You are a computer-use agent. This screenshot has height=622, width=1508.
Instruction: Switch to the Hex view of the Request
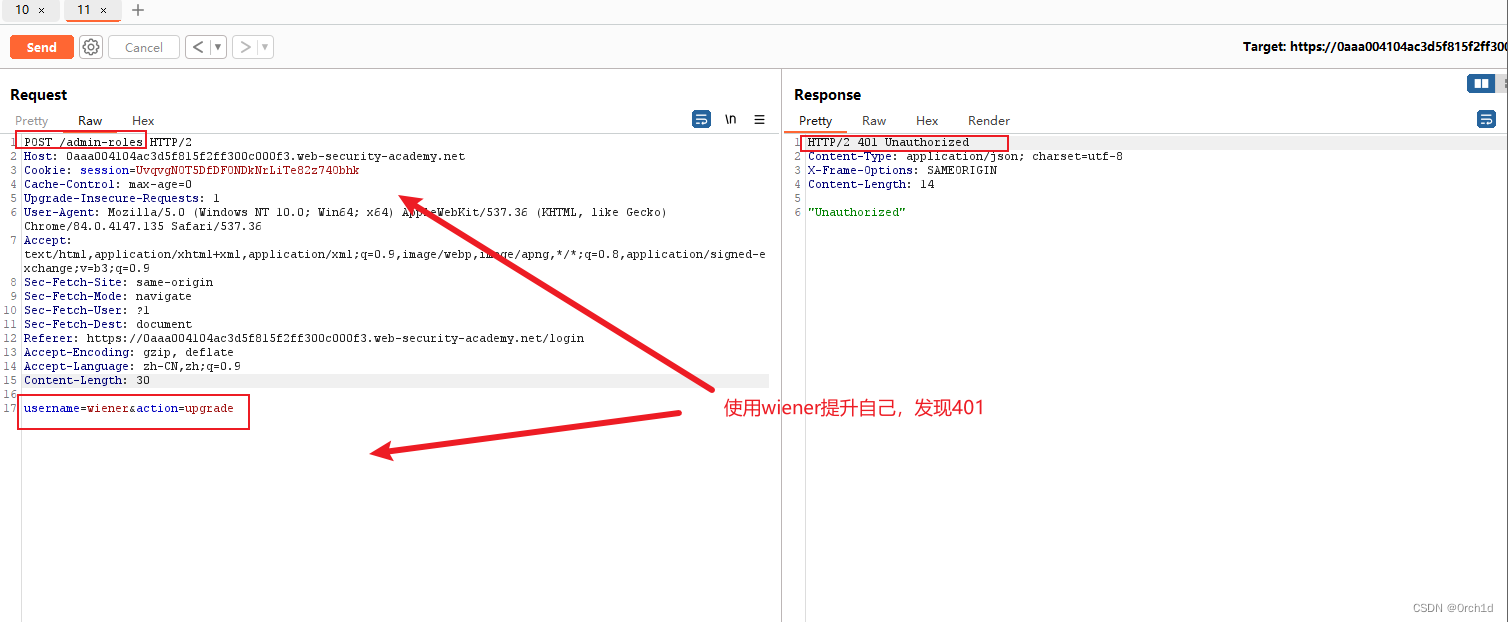(x=143, y=120)
